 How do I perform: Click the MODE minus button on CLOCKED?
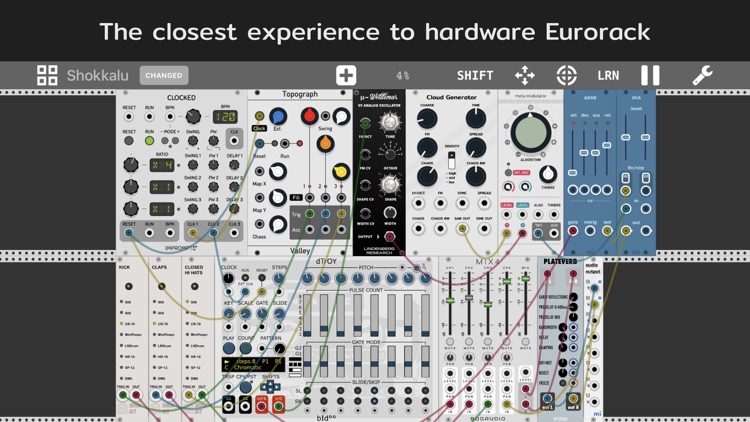[x=165, y=141]
